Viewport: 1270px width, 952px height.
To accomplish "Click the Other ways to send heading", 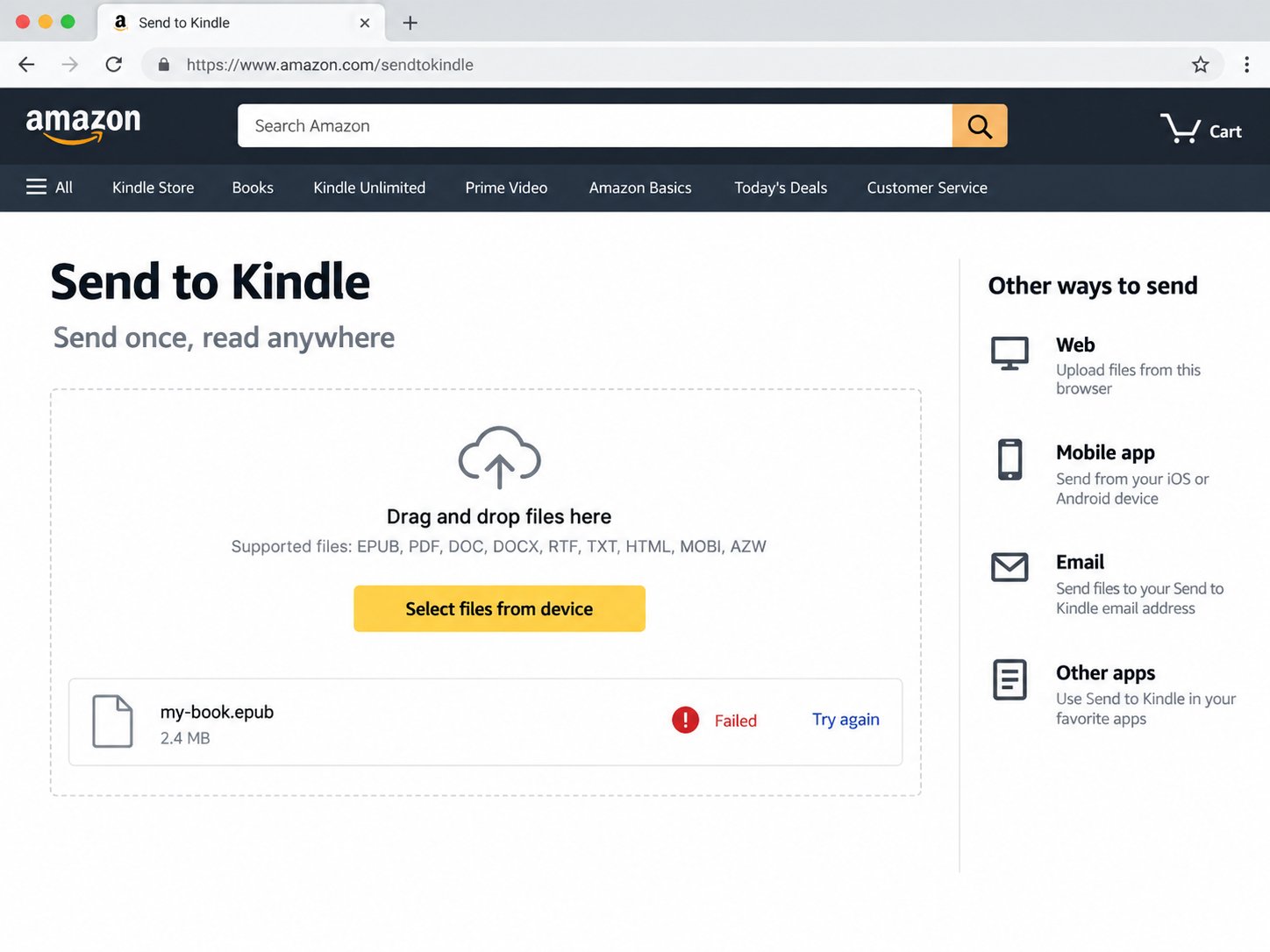I will [1093, 286].
